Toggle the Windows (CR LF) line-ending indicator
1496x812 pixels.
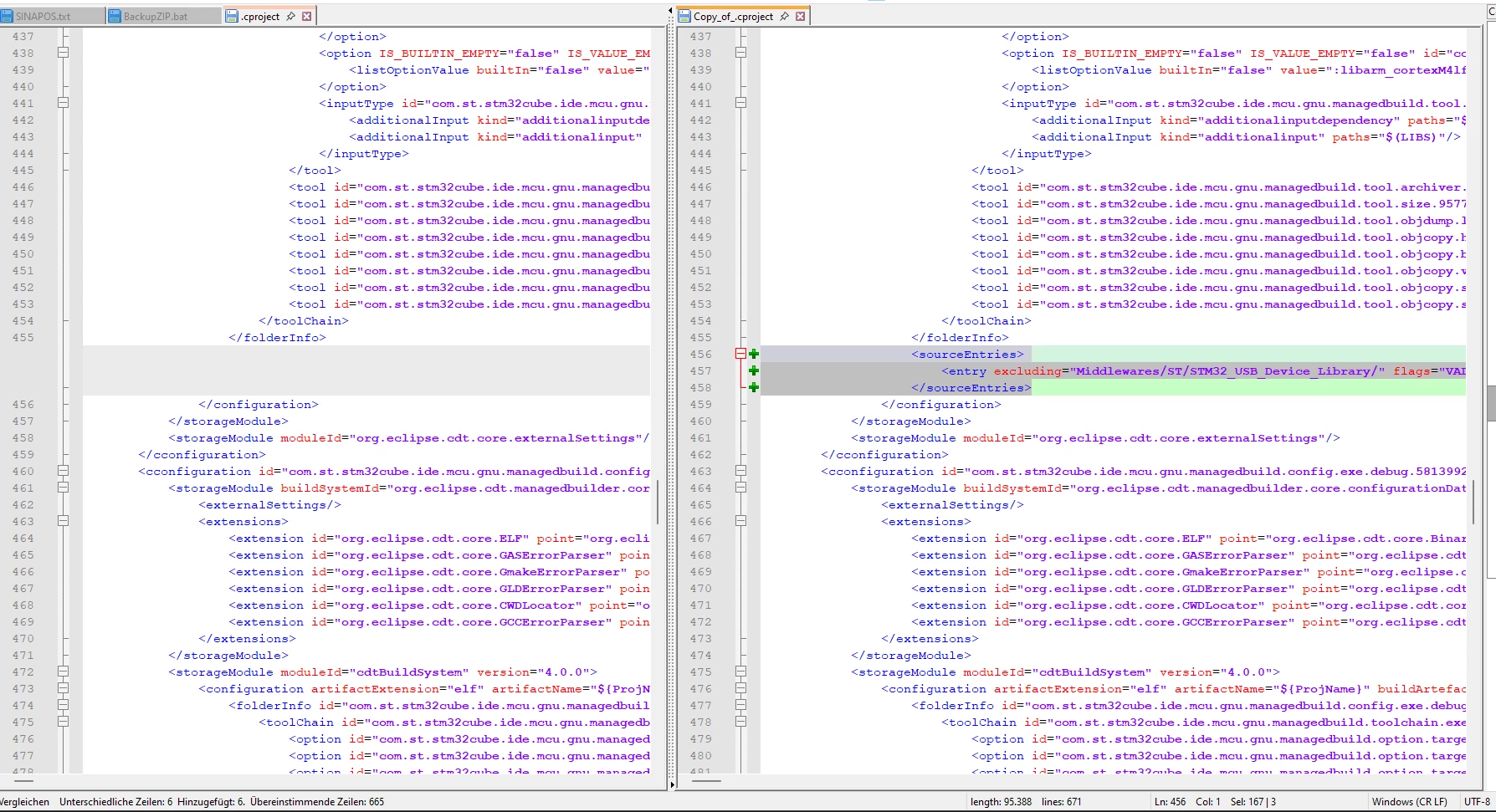tap(1409, 801)
